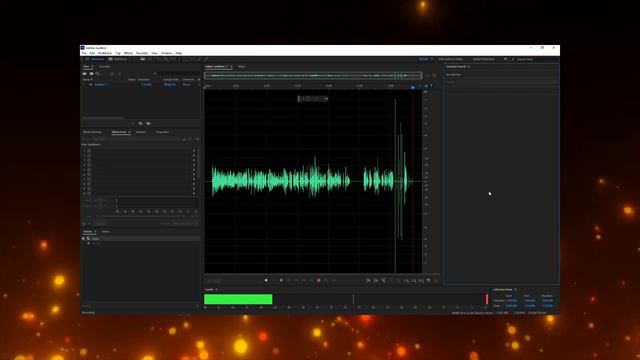
Task: Select the Open state in History
Action: pyautogui.click(x=141, y=238)
